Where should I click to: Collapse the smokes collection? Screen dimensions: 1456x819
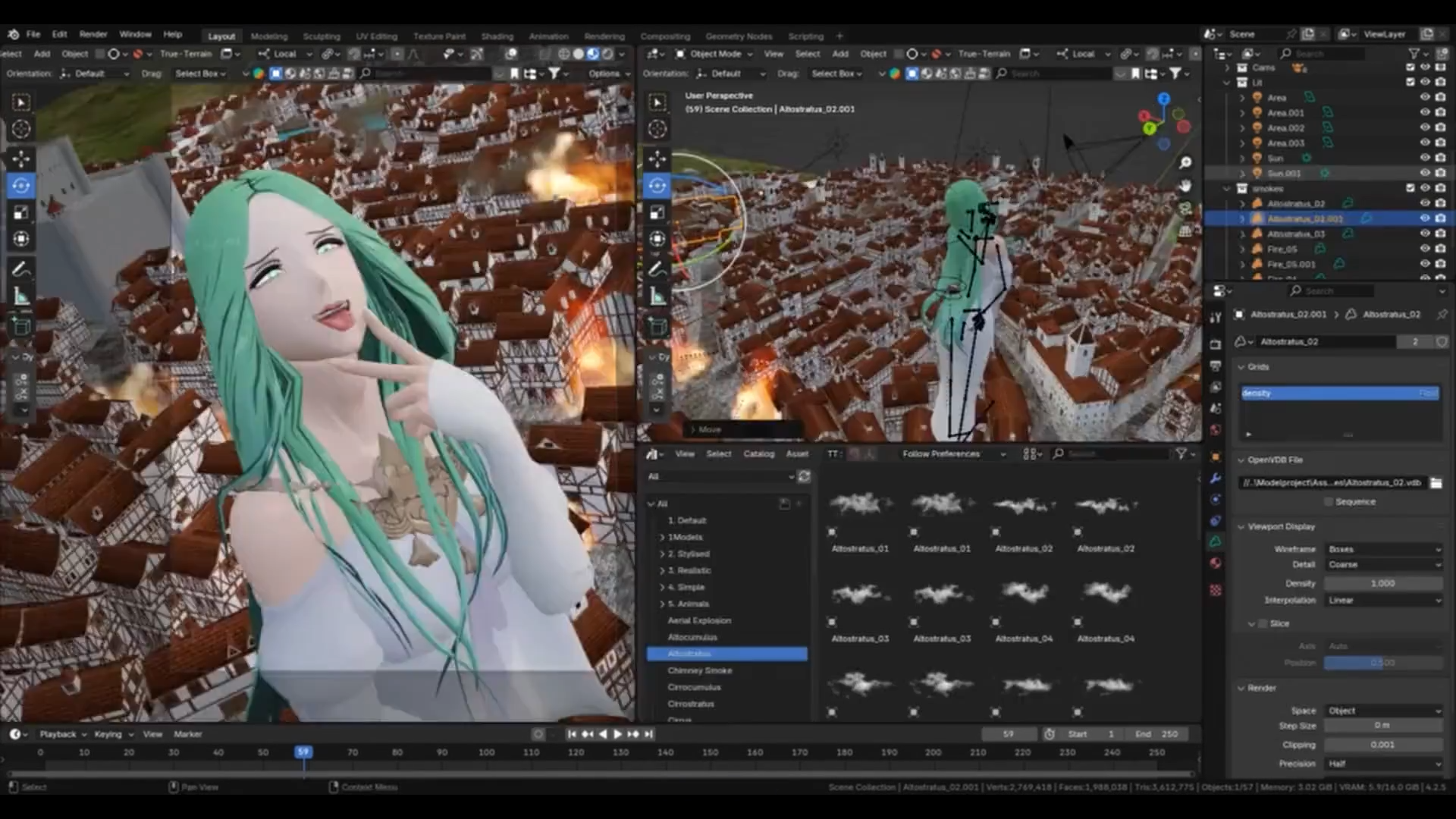[x=1227, y=188]
